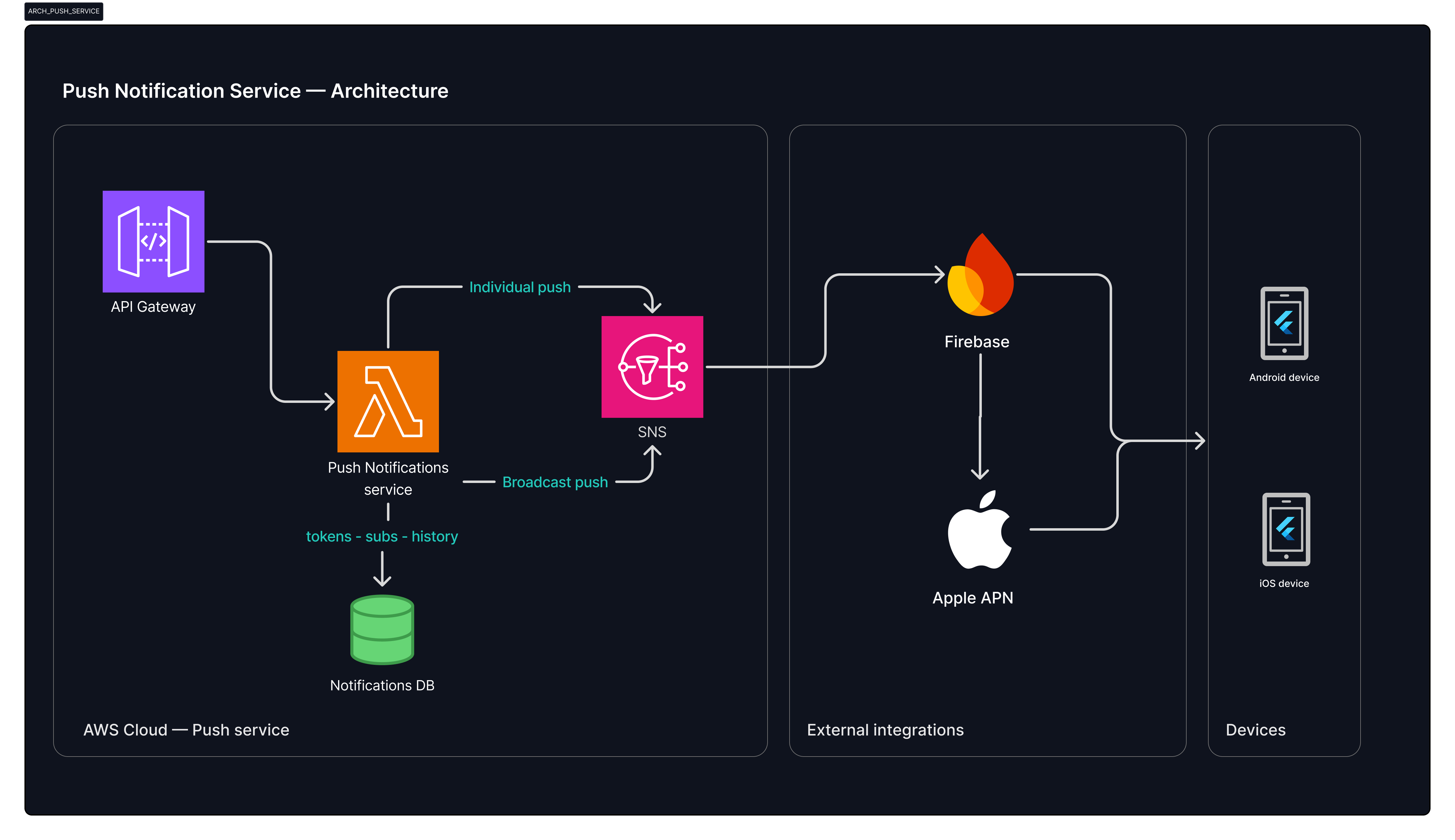This screenshot has width=1455, height=840.
Task: Select 'AWS Cloud — Push service' group label
Action: (x=186, y=730)
